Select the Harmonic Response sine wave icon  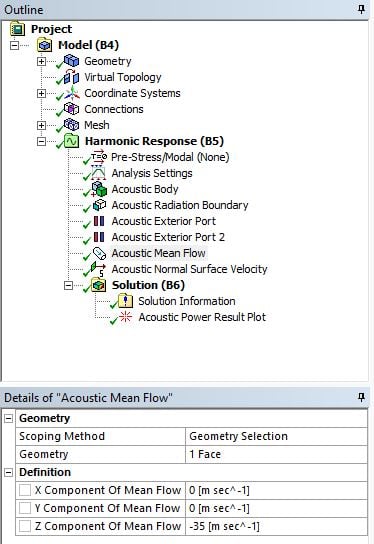click(x=71, y=141)
